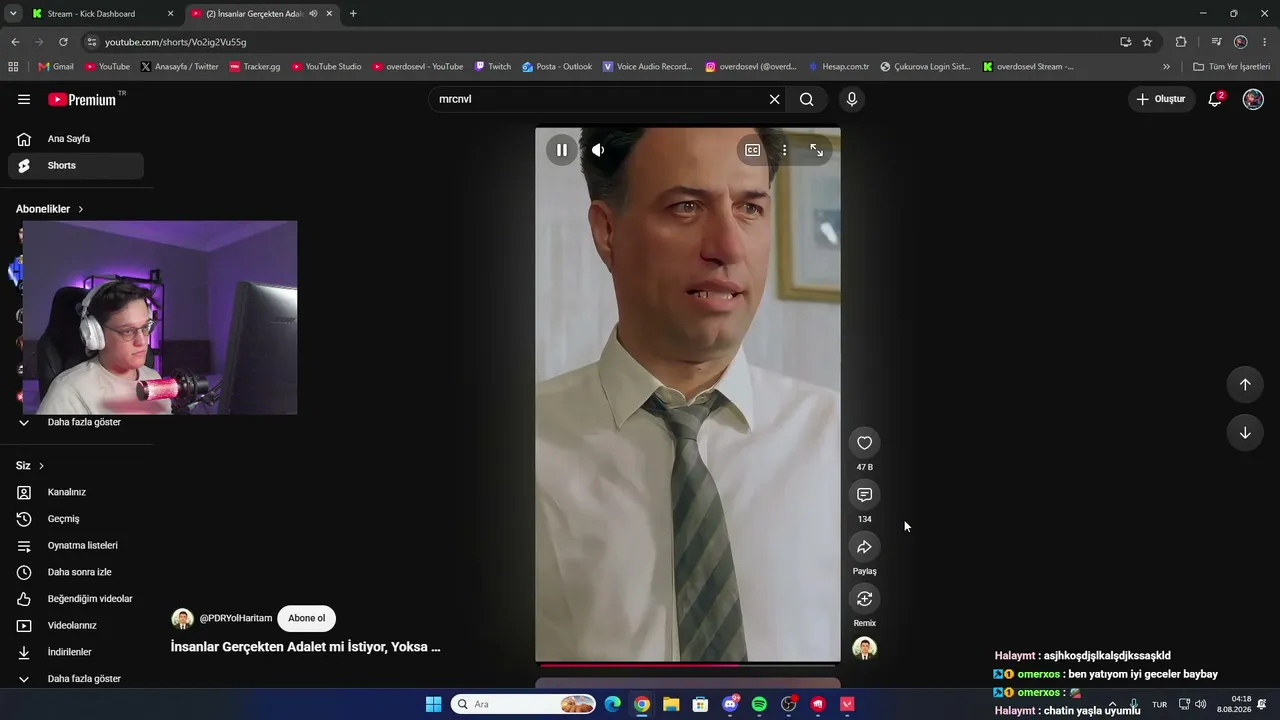Open İndirilenler in the sidebar
Viewport: 1280px width, 720px height.
[76, 652]
